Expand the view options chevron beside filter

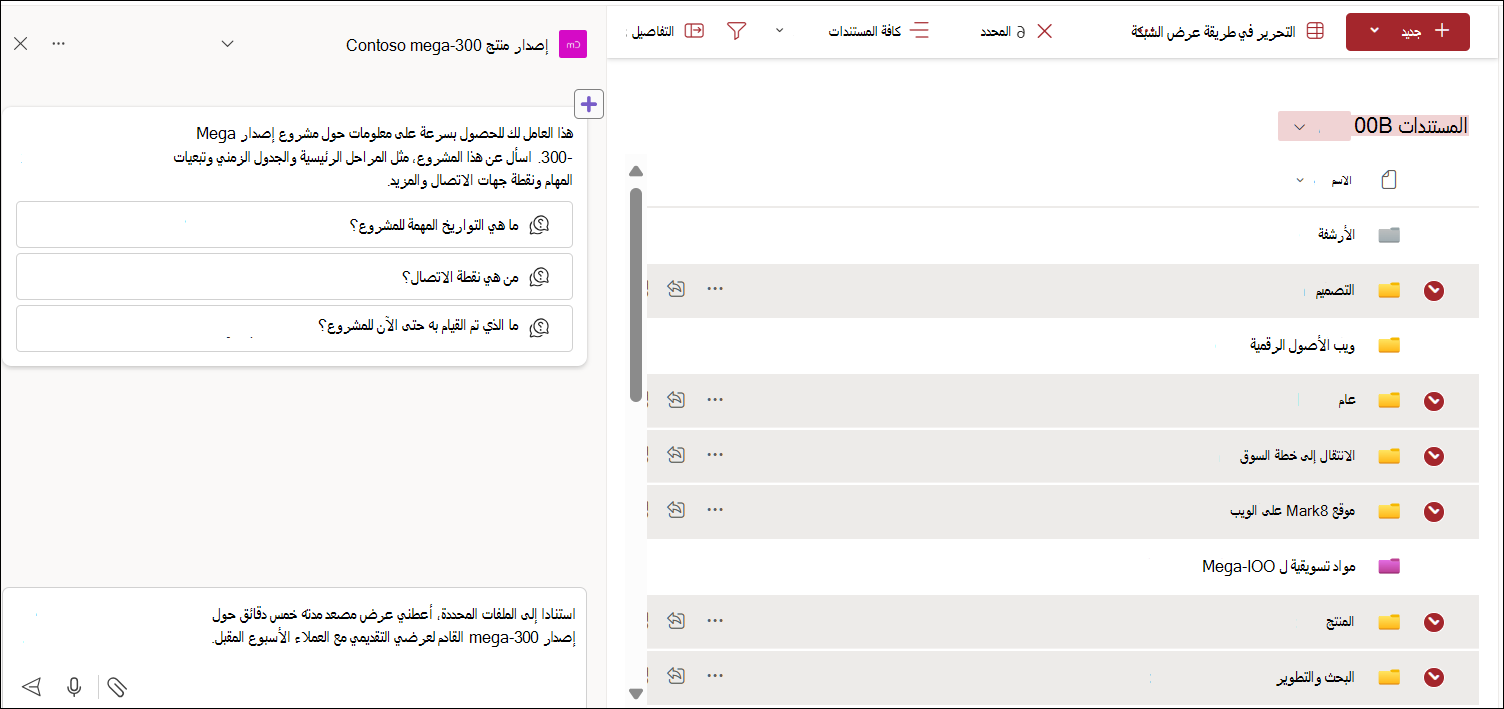click(779, 31)
